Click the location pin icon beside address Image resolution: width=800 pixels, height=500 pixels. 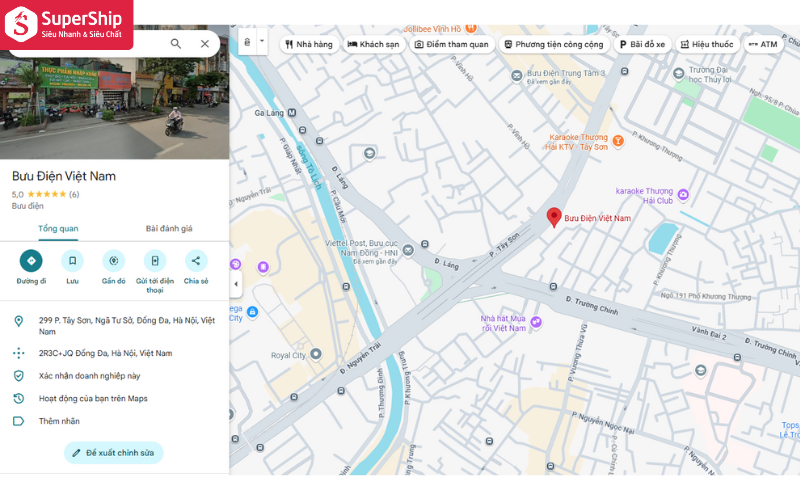pos(18,321)
